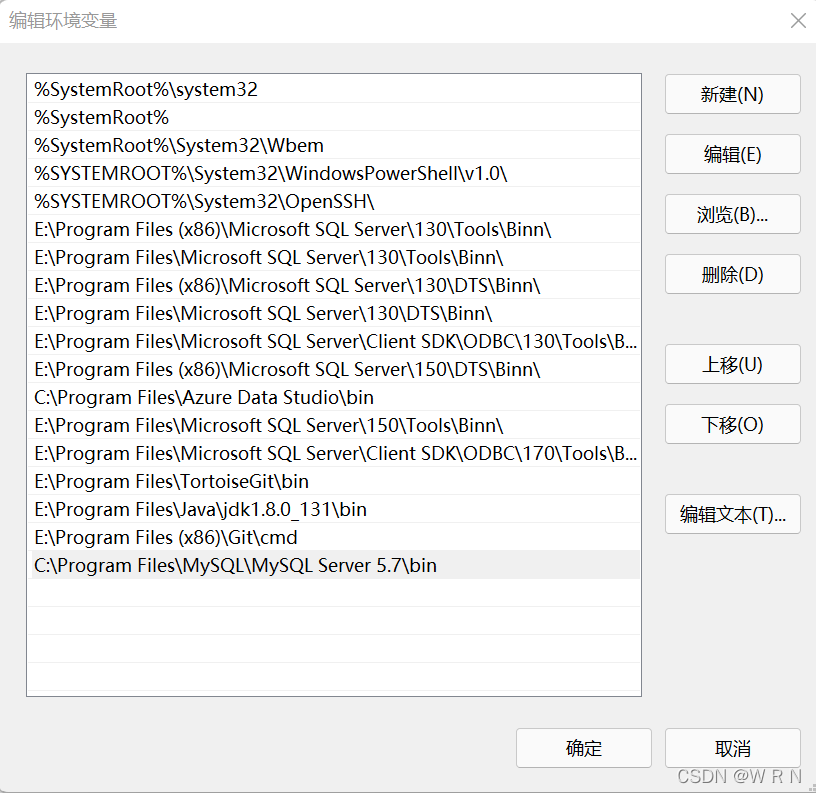Move entry down with 下移(O)
816x793 pixels.
click(732, 424)
